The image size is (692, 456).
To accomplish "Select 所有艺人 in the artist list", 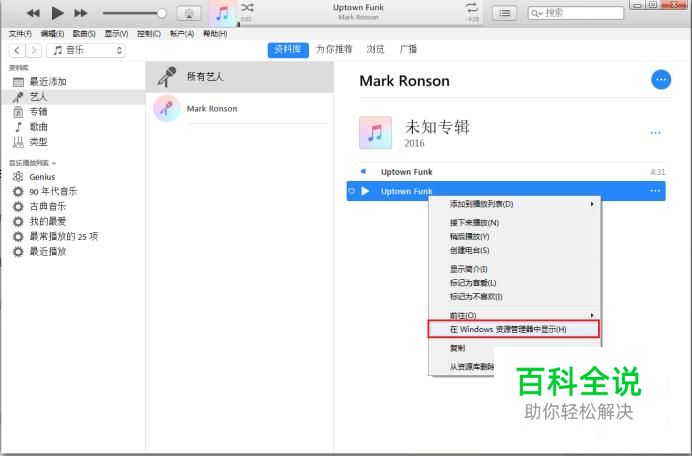I will pyautogui.click(x=240, y=77).
